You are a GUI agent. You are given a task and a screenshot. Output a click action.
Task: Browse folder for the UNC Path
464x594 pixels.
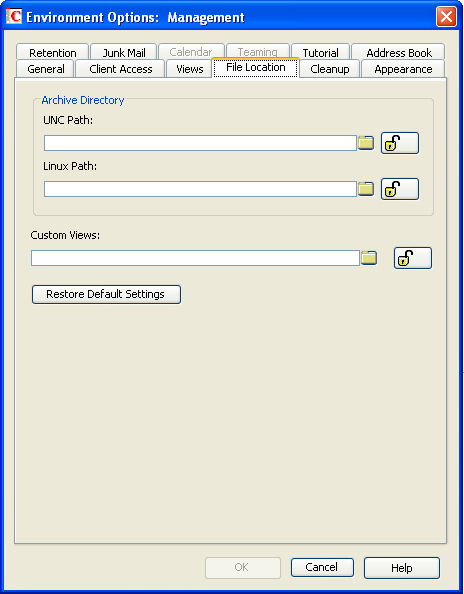click(x=366, y=143)
